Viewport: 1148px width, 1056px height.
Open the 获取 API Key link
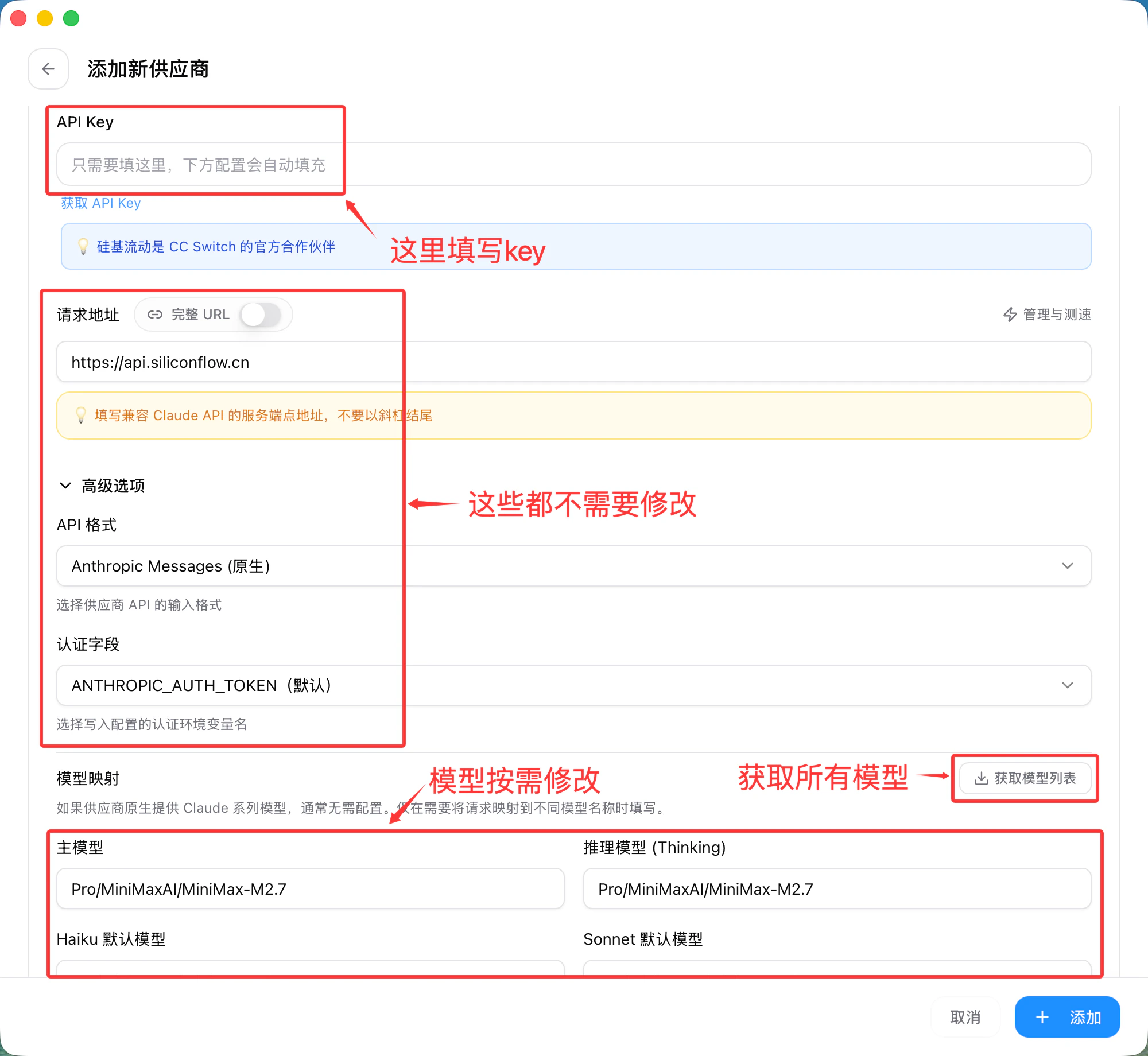[x=101, y=203]
